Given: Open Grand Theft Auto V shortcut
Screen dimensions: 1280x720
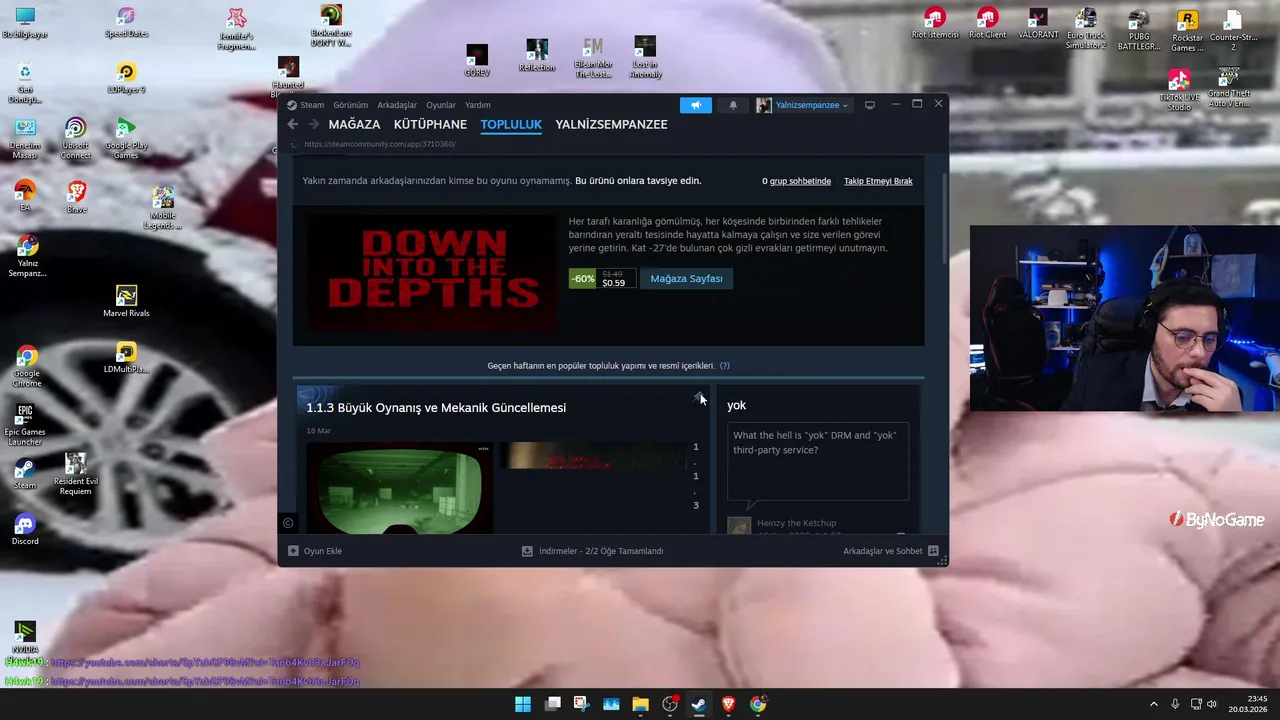Looking at the screenshot, I should point(1229,88).
